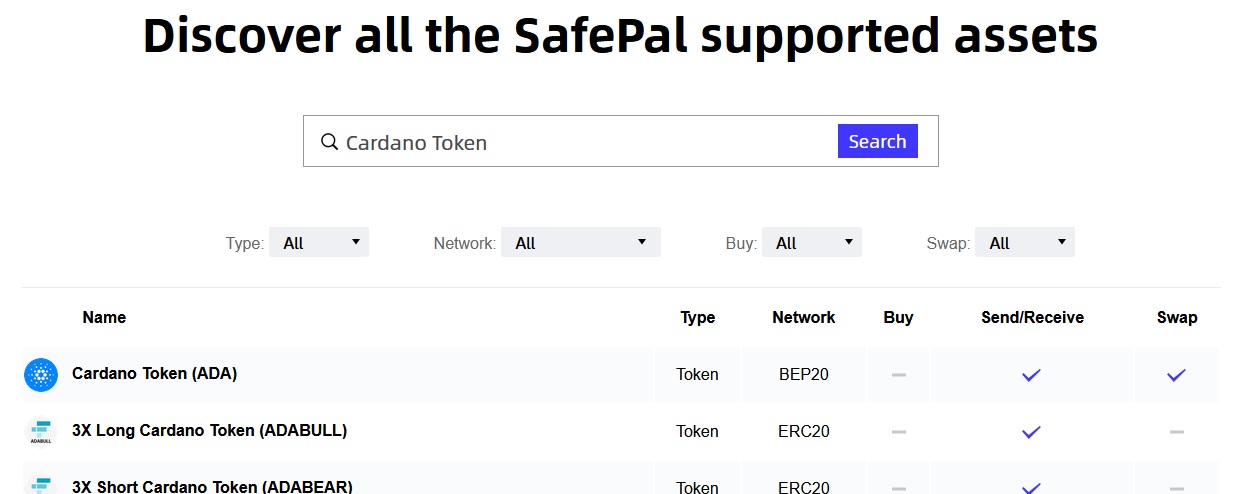Expand the Buy filter dropdown
Screen dimensions: 1241x494
(811, 242)
